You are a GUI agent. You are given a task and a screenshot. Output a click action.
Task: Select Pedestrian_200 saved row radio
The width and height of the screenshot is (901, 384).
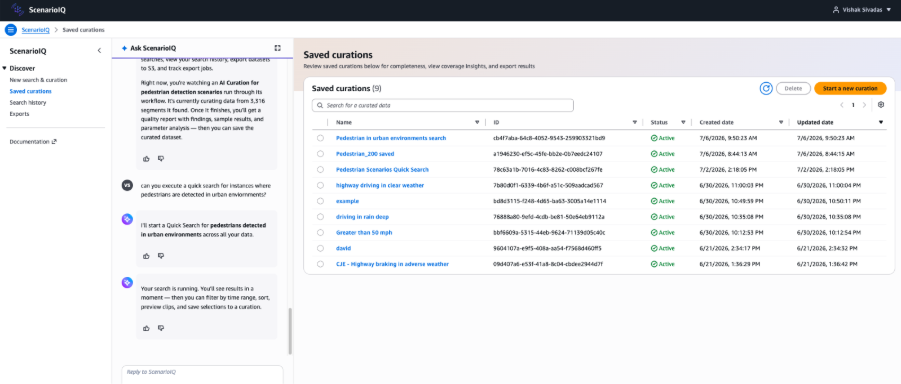click(x=320, y=154)
